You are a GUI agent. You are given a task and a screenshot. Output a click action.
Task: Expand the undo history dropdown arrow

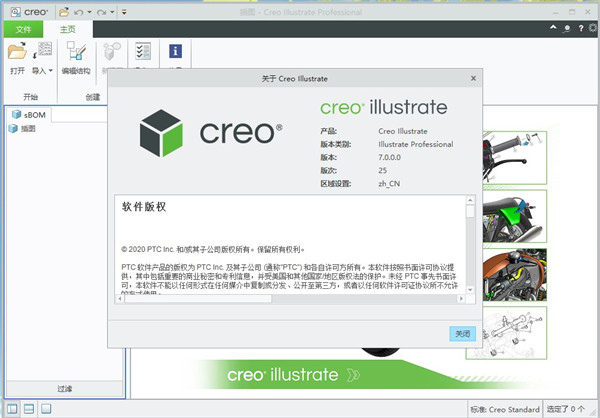click(x=91, y=10)
